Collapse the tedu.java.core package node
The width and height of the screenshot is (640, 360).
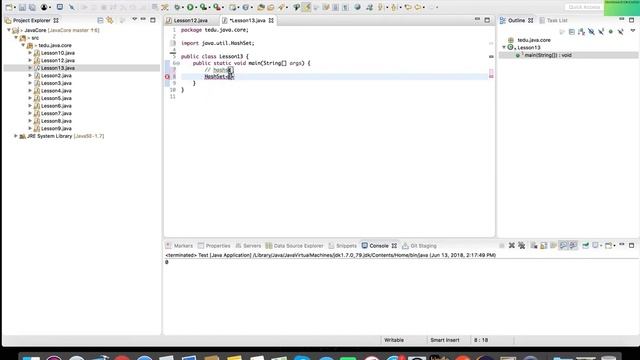pyautogui.click(x=23, y=45)
